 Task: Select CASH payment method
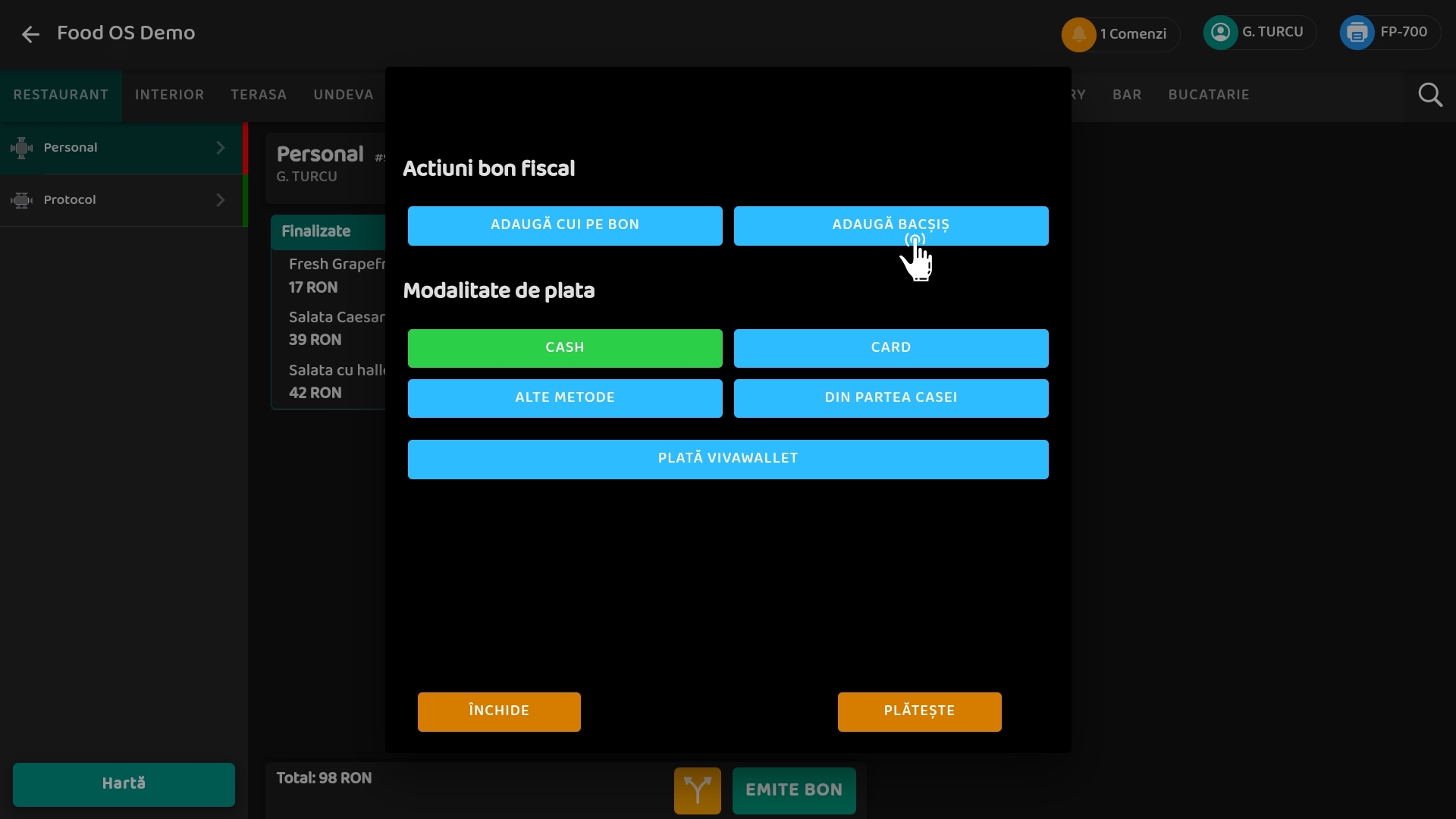point(565,348)
